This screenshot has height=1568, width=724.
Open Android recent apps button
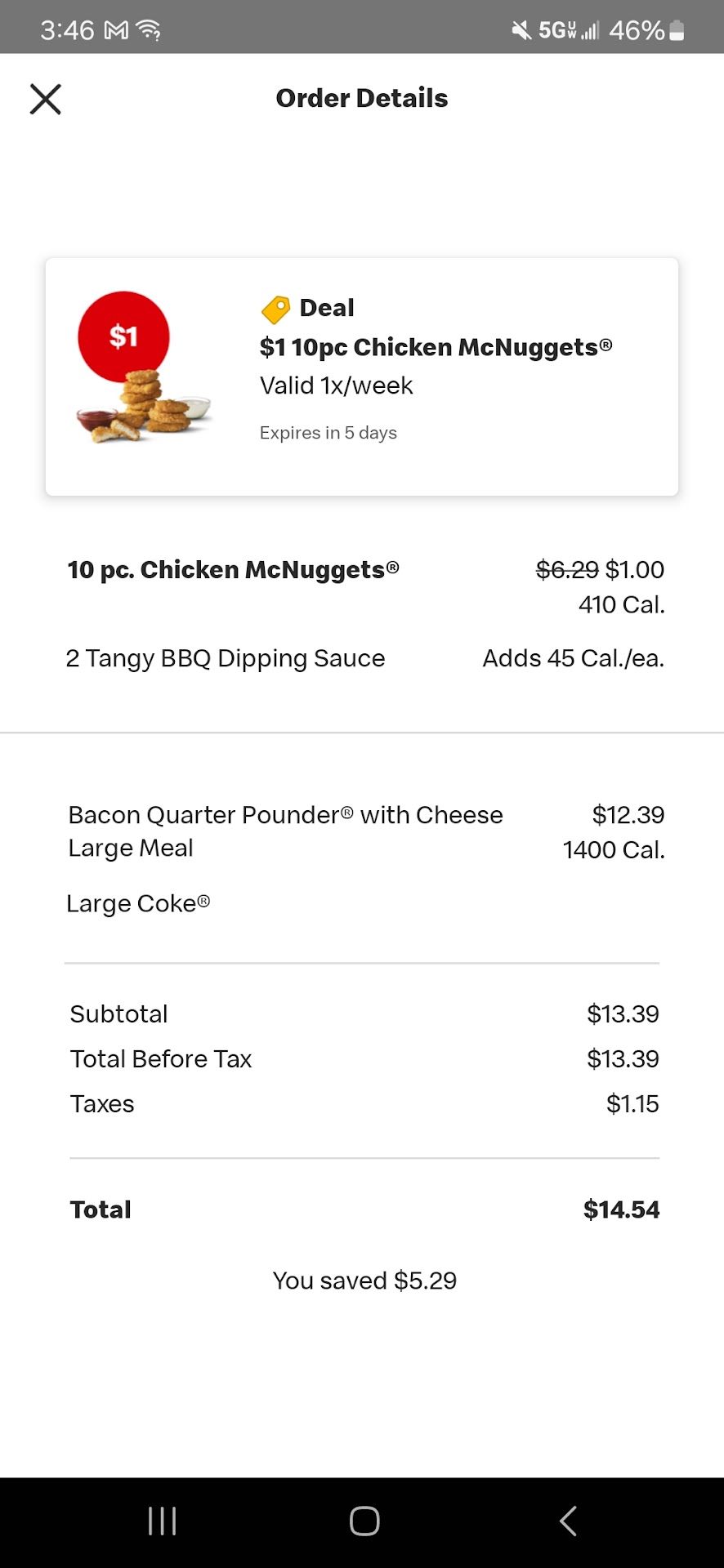pos(162,1521)
